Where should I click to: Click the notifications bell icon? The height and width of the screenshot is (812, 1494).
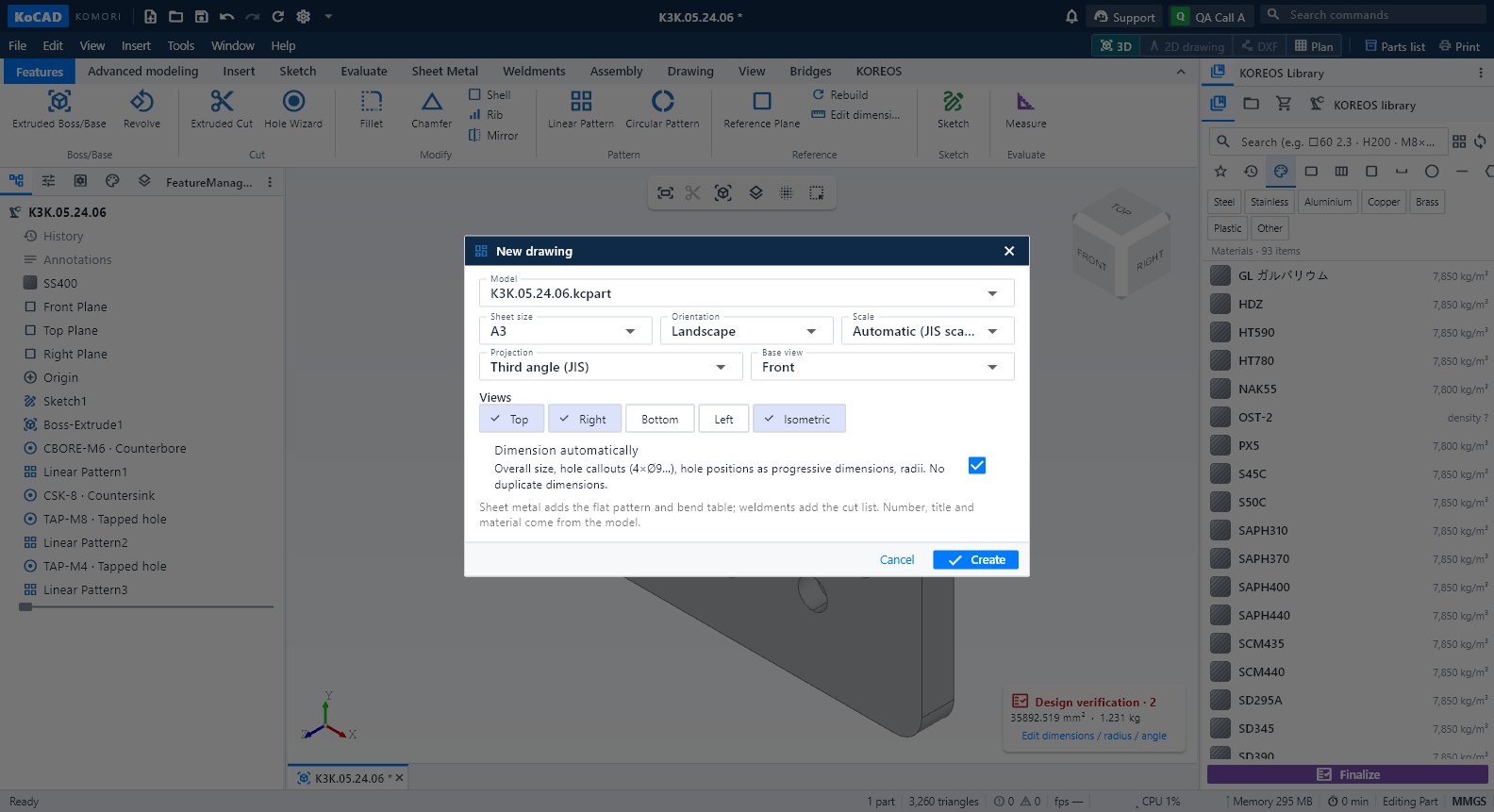coord(1071,16)
